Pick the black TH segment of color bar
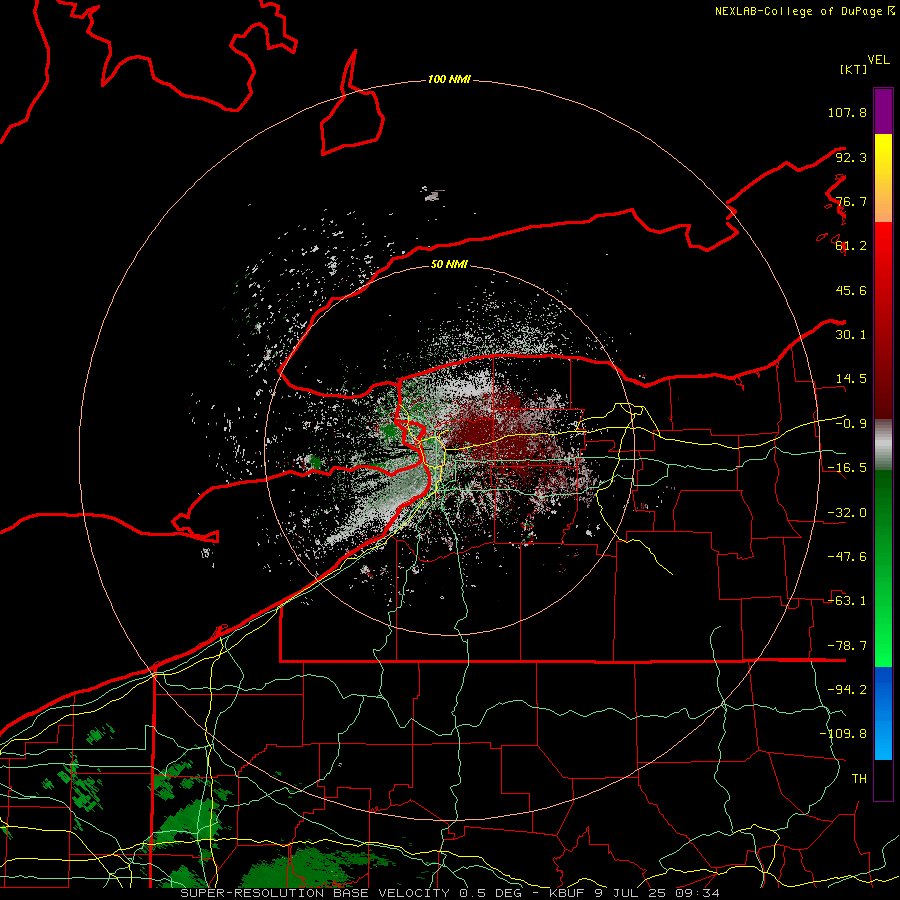The width and height of the screenshot is (900, 900). click(883, 779)
